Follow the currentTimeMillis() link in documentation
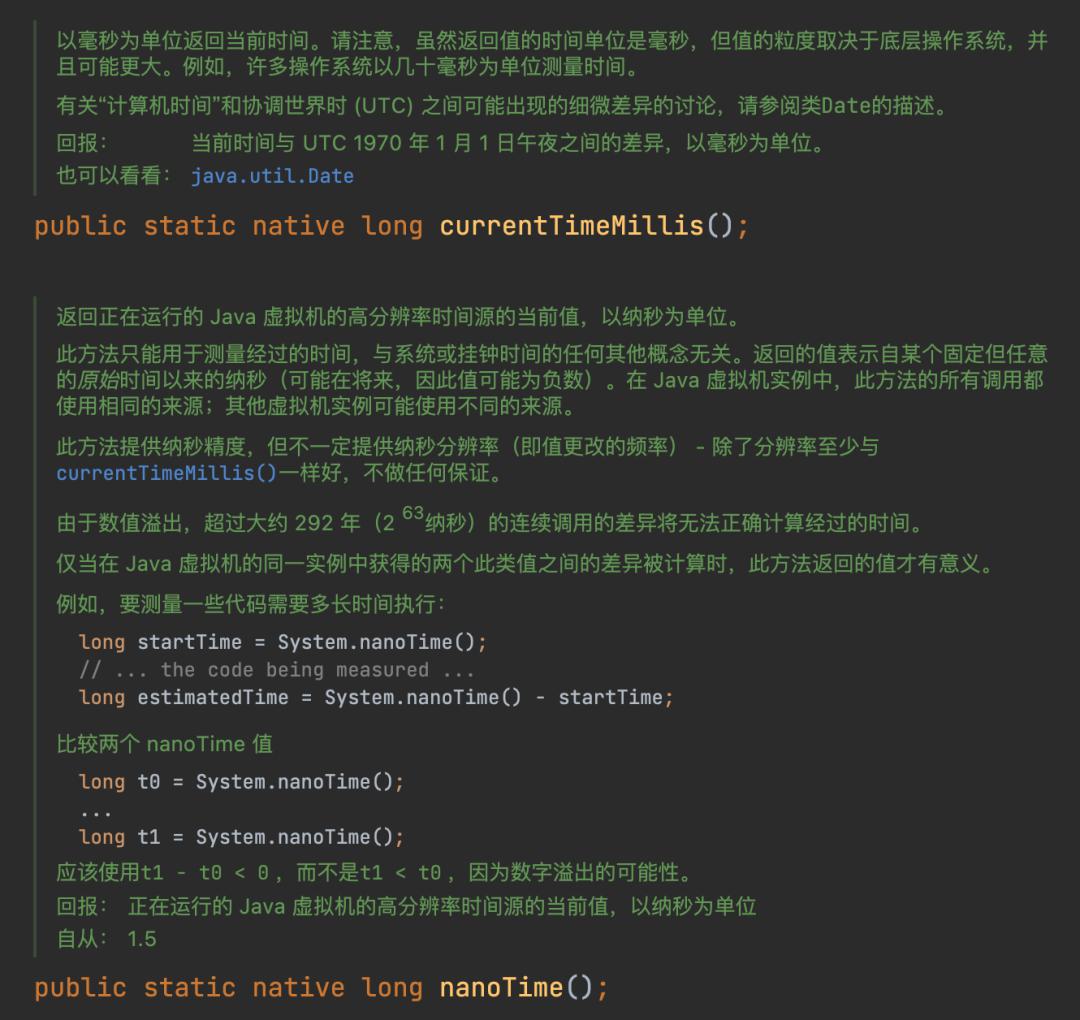This screenshot has width=1080, height=1020. coord(166,473)
